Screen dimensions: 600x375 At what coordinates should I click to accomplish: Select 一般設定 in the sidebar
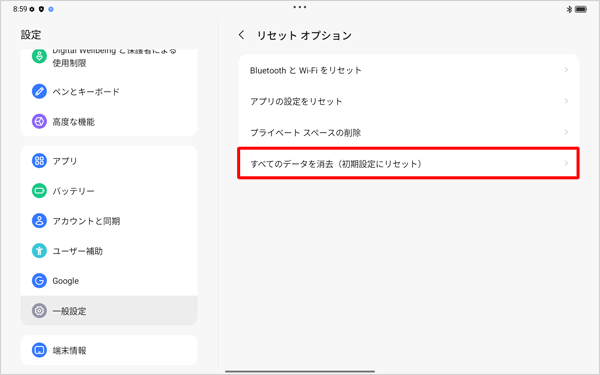coord(109,311)
